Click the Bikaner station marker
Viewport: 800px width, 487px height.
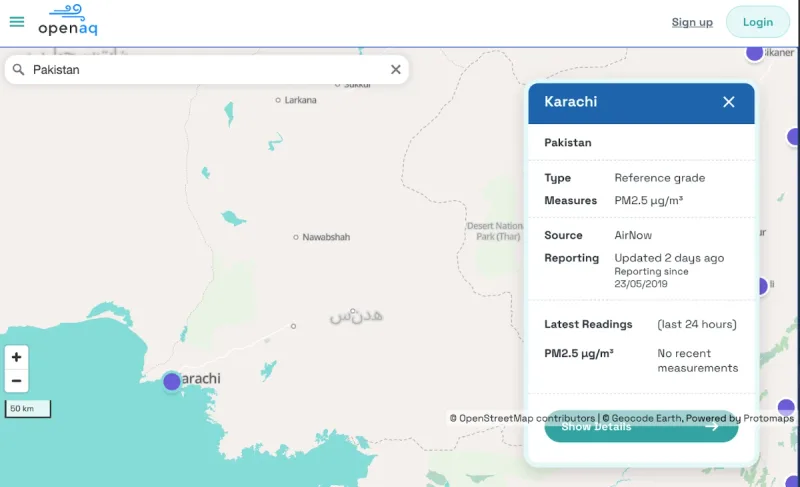(x=755, y=53)
